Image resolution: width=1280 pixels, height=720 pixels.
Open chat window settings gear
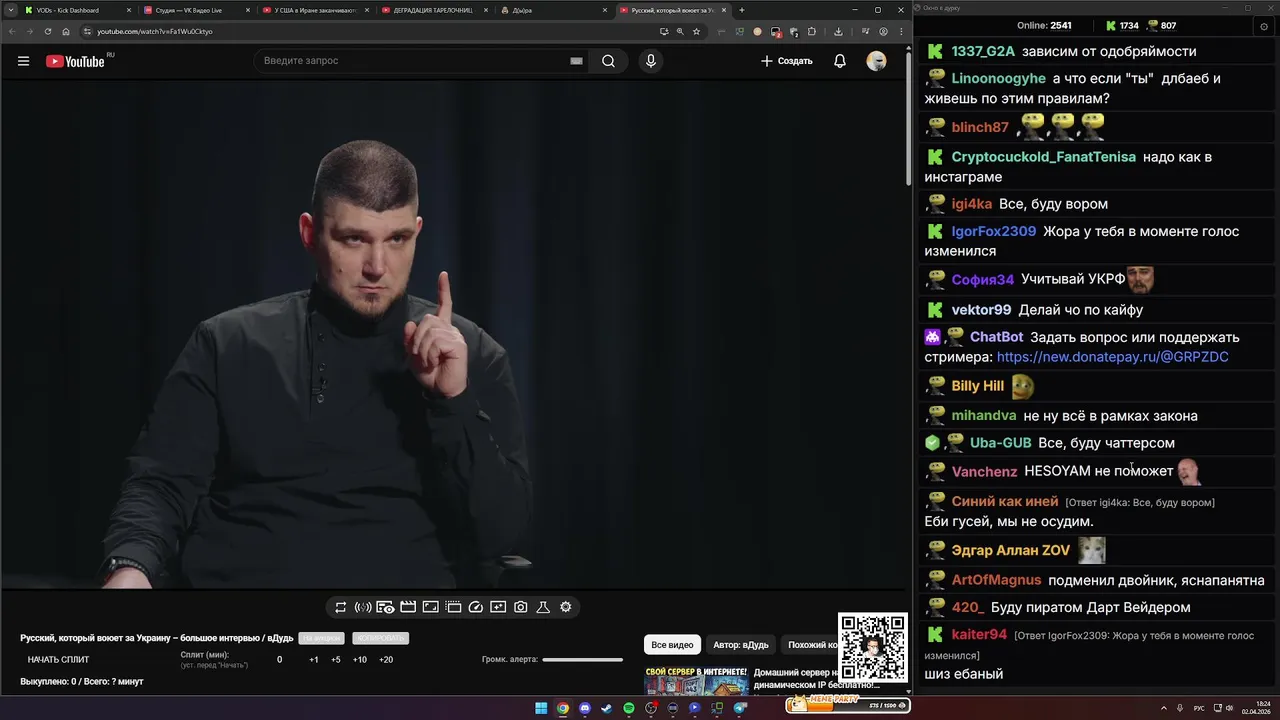(1265, 26)
